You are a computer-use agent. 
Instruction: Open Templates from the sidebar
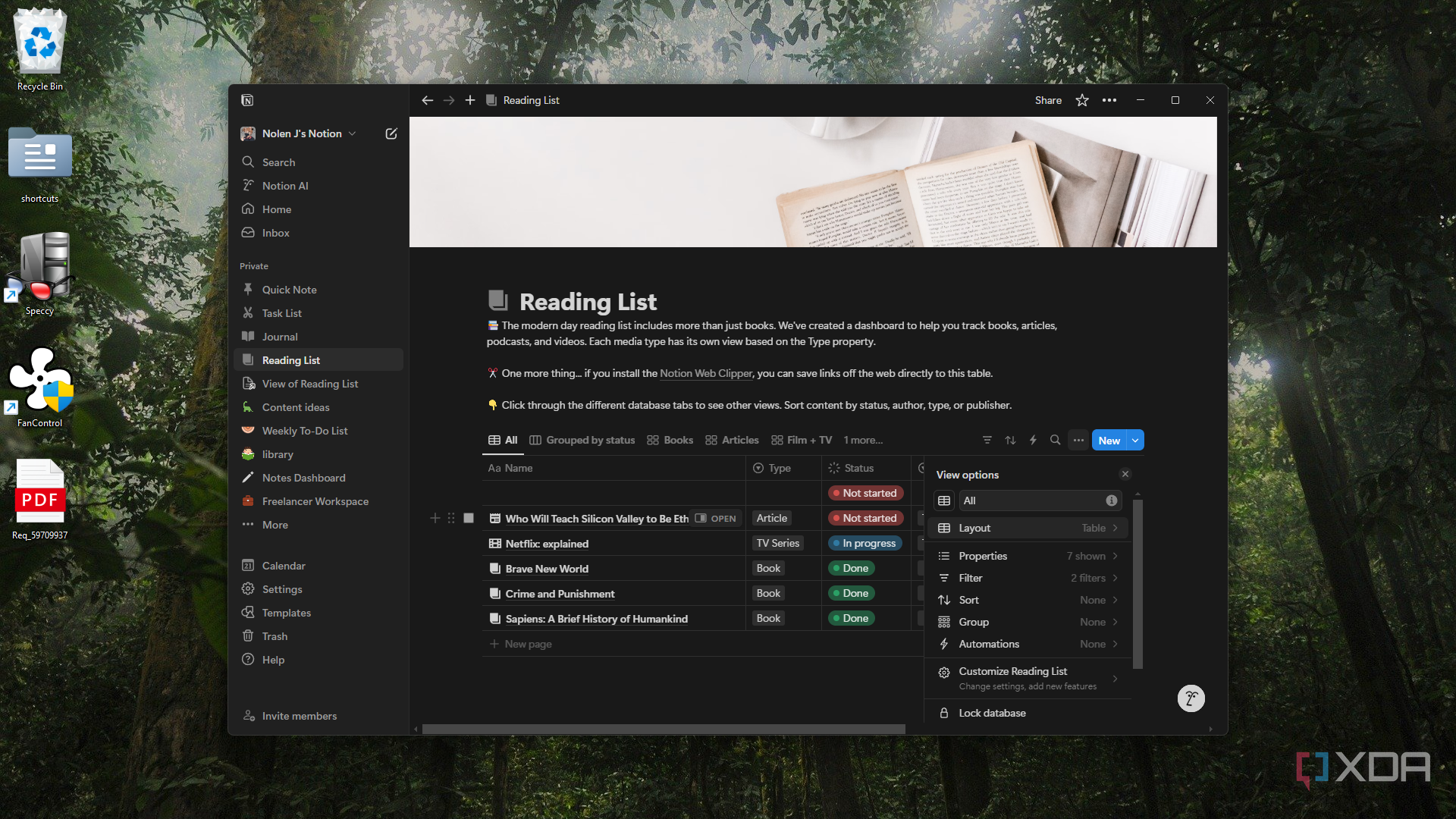click(318, 613)
